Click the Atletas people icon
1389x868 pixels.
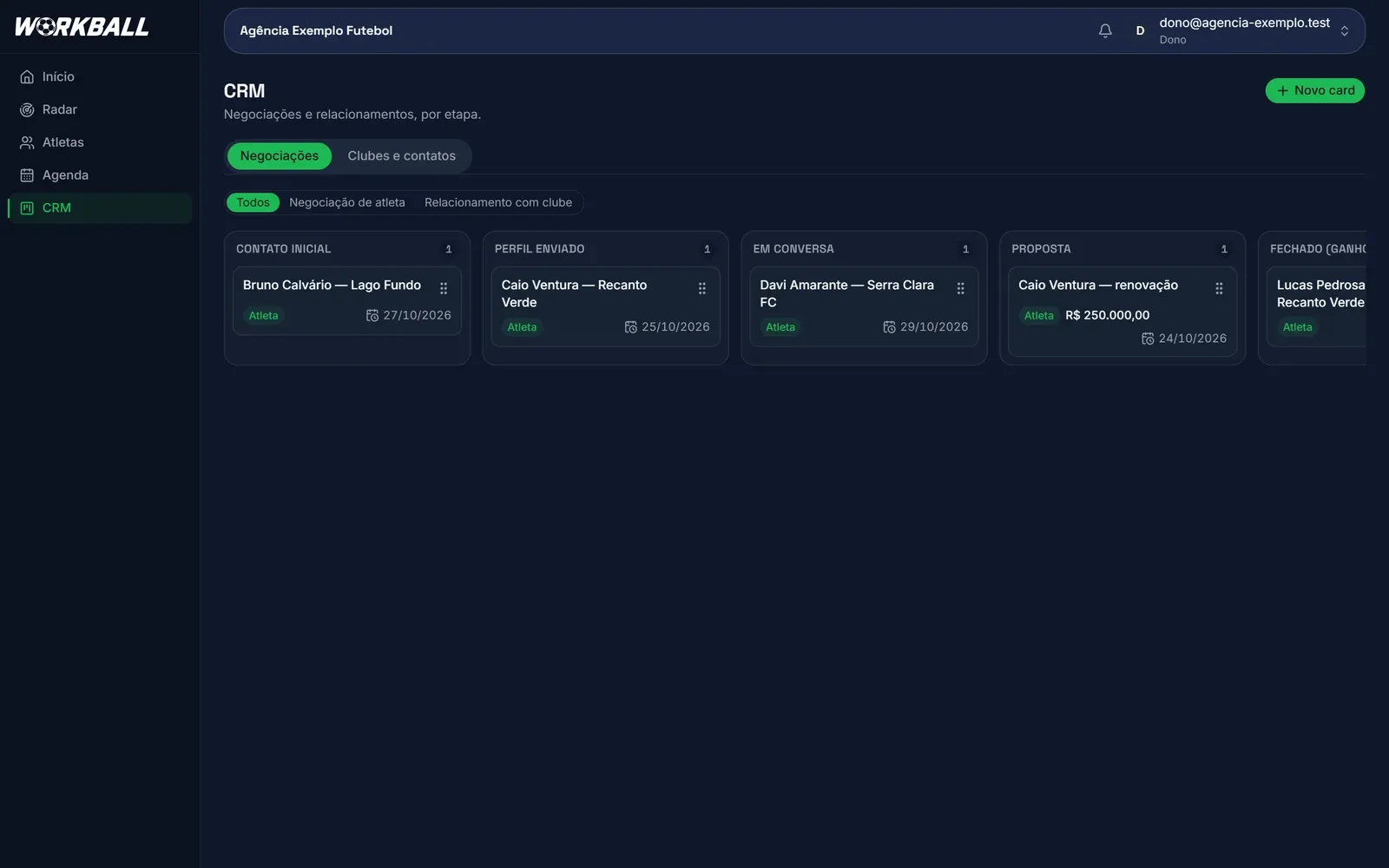click(x=27, y=142)
